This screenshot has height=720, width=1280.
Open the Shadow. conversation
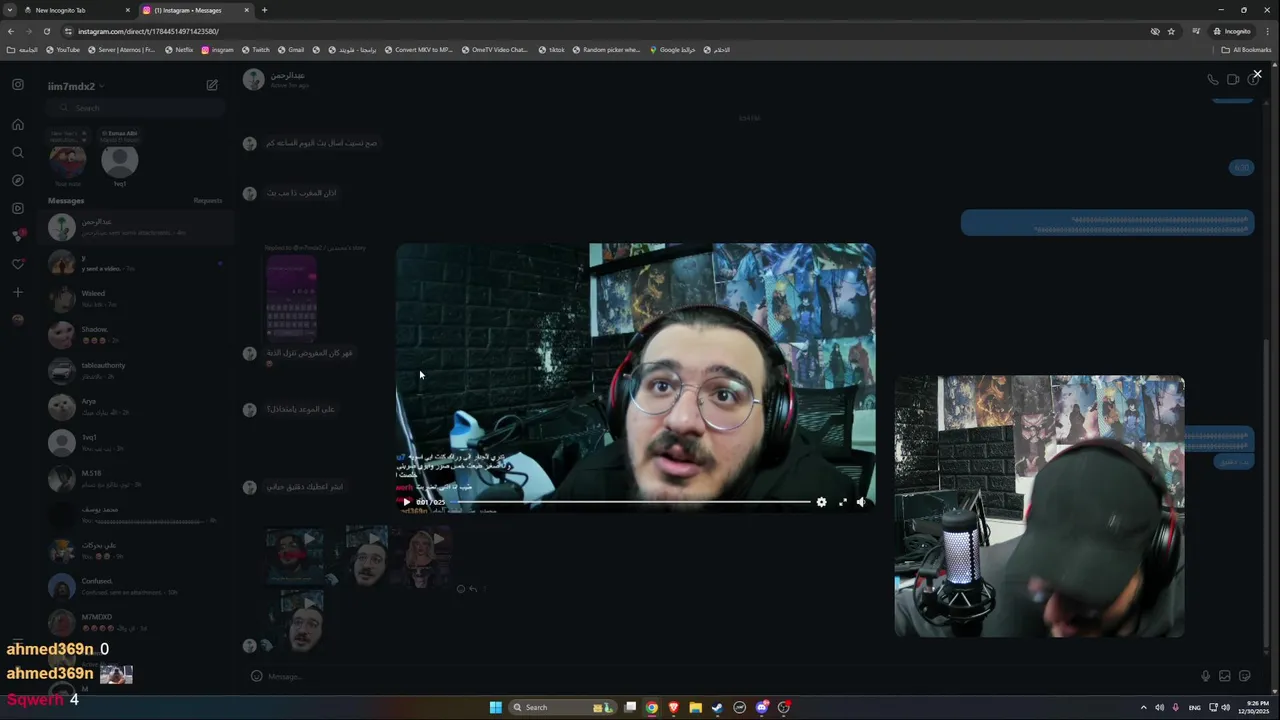134,335
